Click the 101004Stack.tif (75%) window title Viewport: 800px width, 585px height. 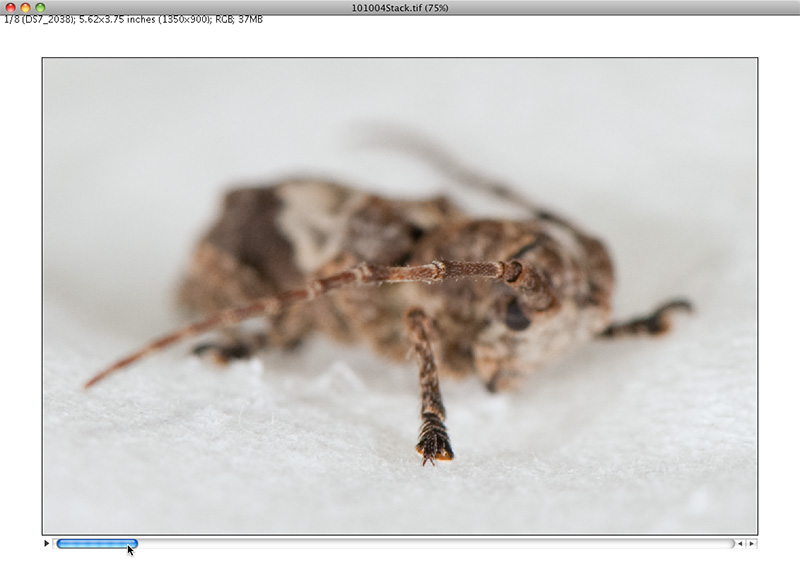[399, 7]
